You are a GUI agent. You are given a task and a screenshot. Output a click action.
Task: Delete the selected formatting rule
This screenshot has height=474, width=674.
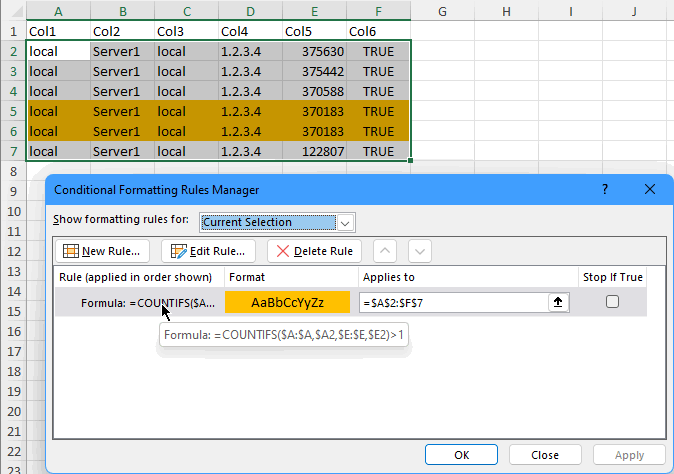coord(314,251)
